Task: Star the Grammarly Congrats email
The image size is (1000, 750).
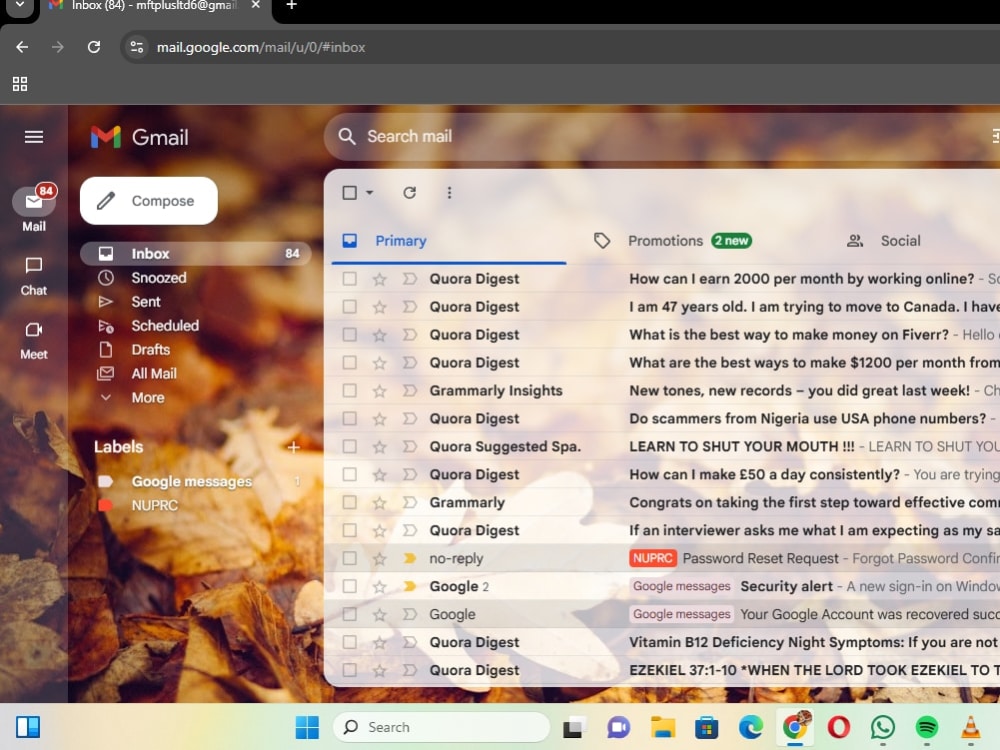Action: click(x=379, y=503)
